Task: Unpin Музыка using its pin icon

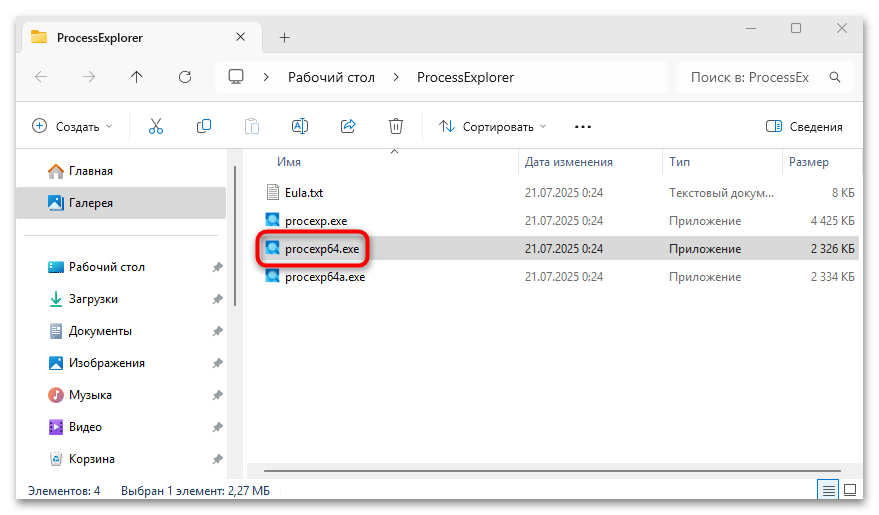Action: tap(218, 395)
